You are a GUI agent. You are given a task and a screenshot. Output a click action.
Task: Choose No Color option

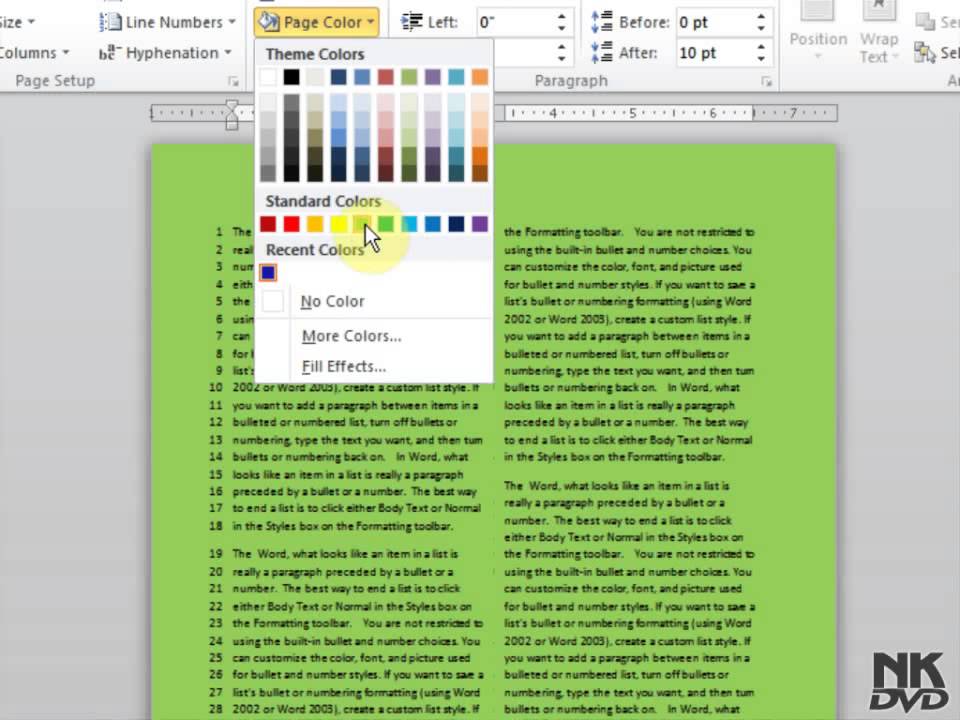373,301
